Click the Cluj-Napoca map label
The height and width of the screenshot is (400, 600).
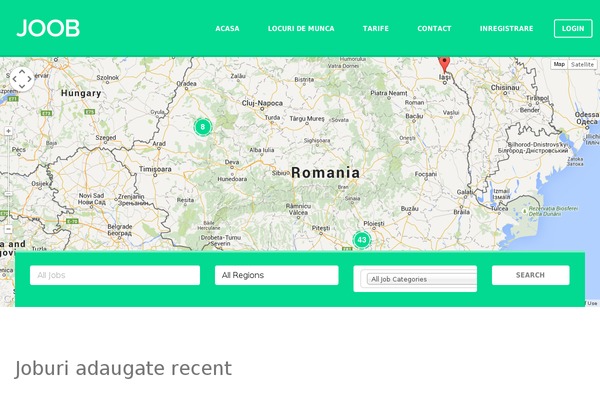click(x=262, y=103)
